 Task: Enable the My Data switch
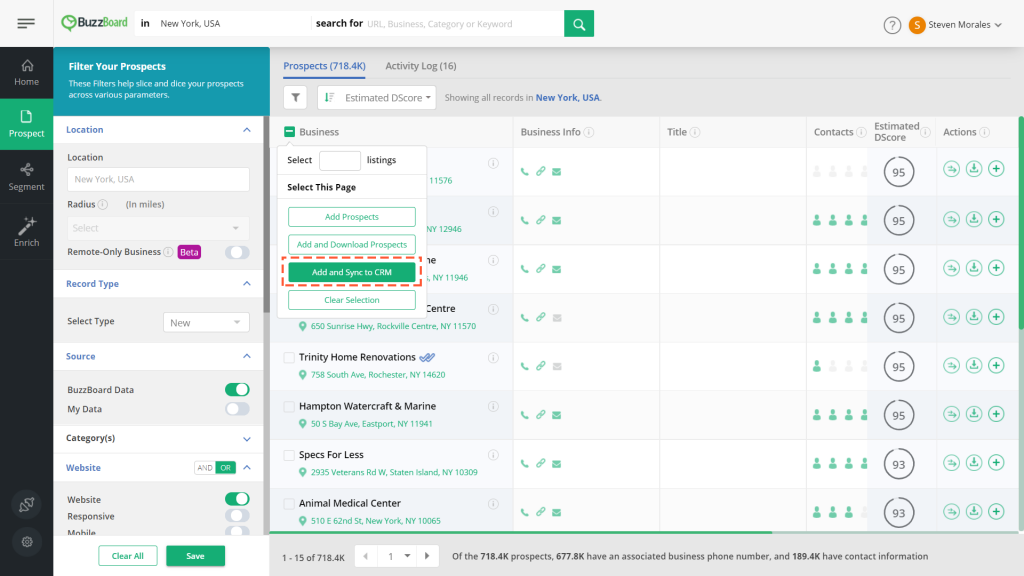237,409
